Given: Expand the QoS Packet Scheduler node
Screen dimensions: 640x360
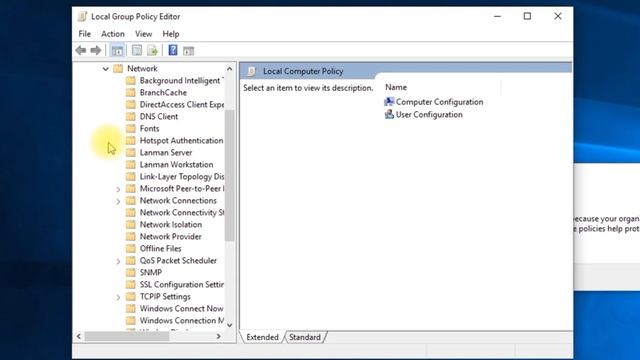Looking at the screenshot, I should [118, 261].
